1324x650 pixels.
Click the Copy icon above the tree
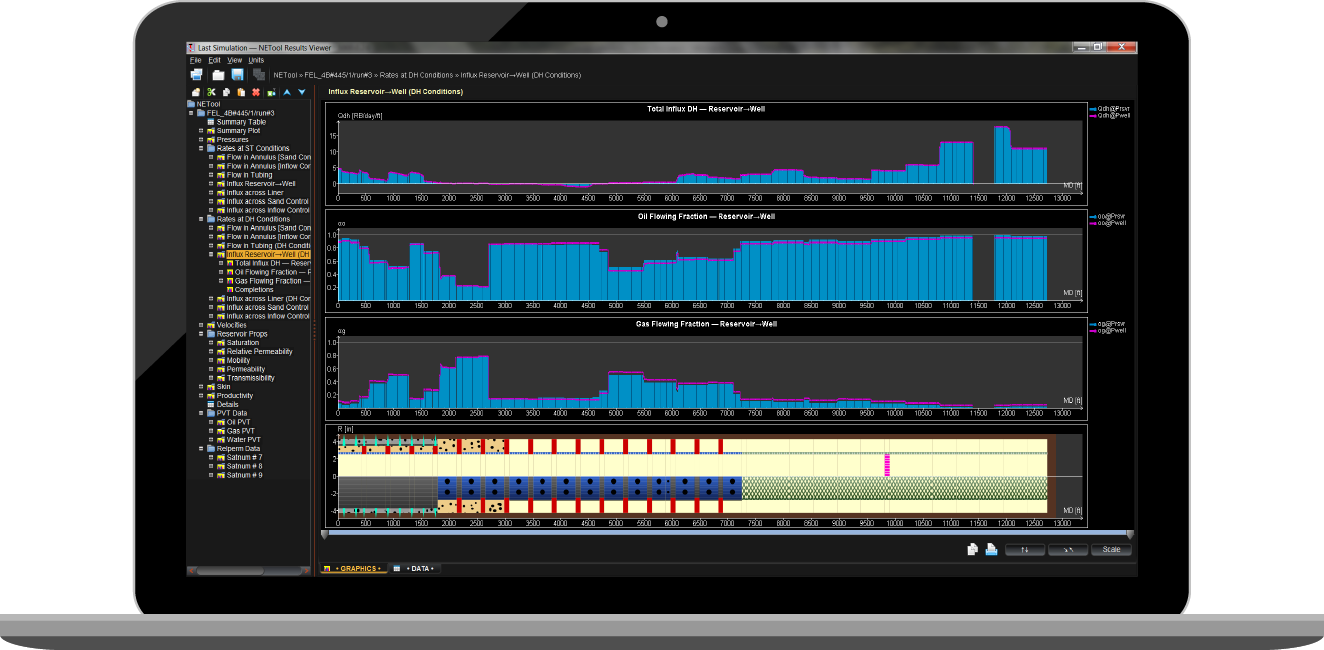227,92
